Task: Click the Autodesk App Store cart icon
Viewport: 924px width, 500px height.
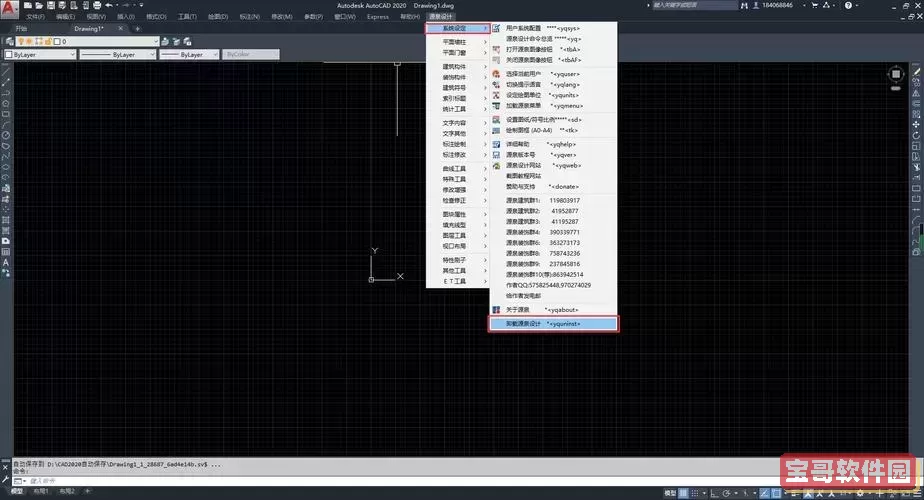Action: 815,5
